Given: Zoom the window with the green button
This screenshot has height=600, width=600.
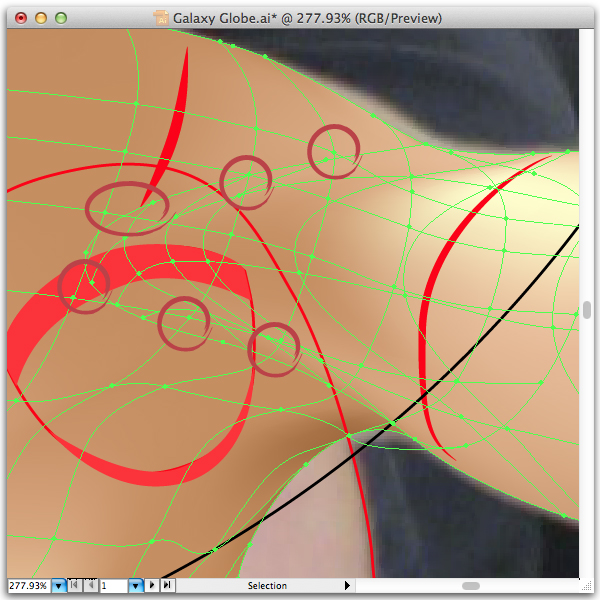Looking at the screenshot, I should tap(61, 18).
